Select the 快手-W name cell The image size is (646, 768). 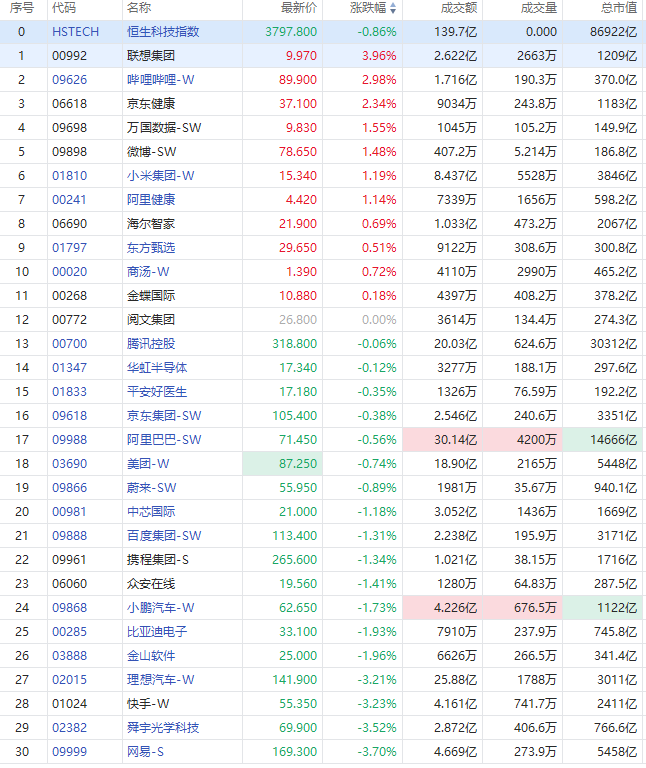(x=148, y=704)
